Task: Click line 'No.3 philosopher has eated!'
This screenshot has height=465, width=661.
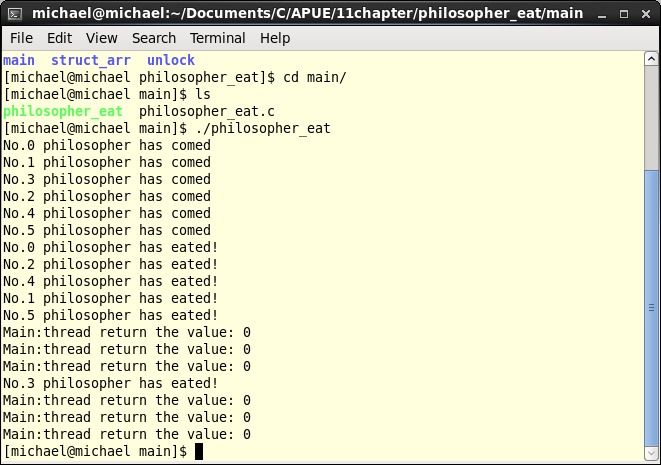Action: 111,383
